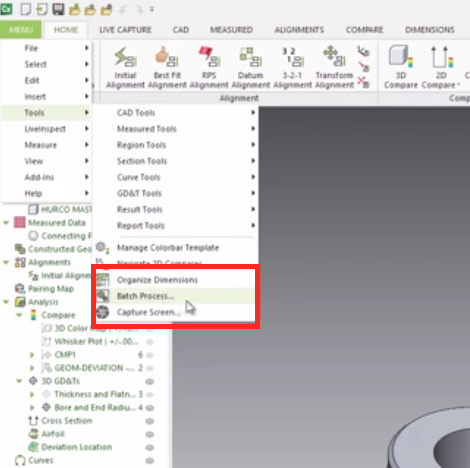
Task: Click the Datum Alignment icon
Action: [x=251, y=57]
